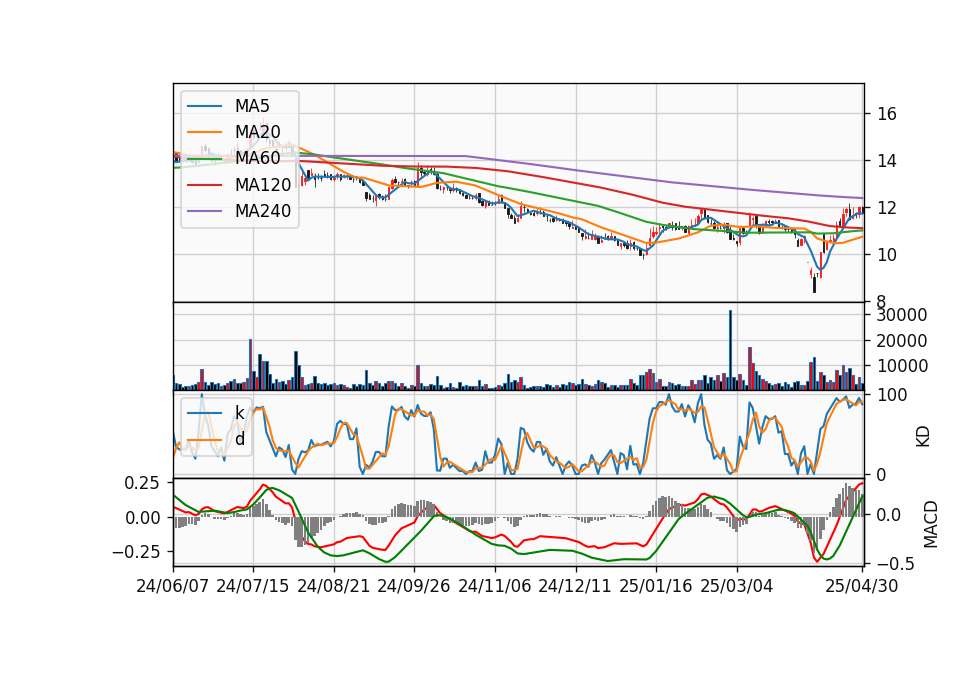Click the 25/04/30 date axis label

point(862,586)
